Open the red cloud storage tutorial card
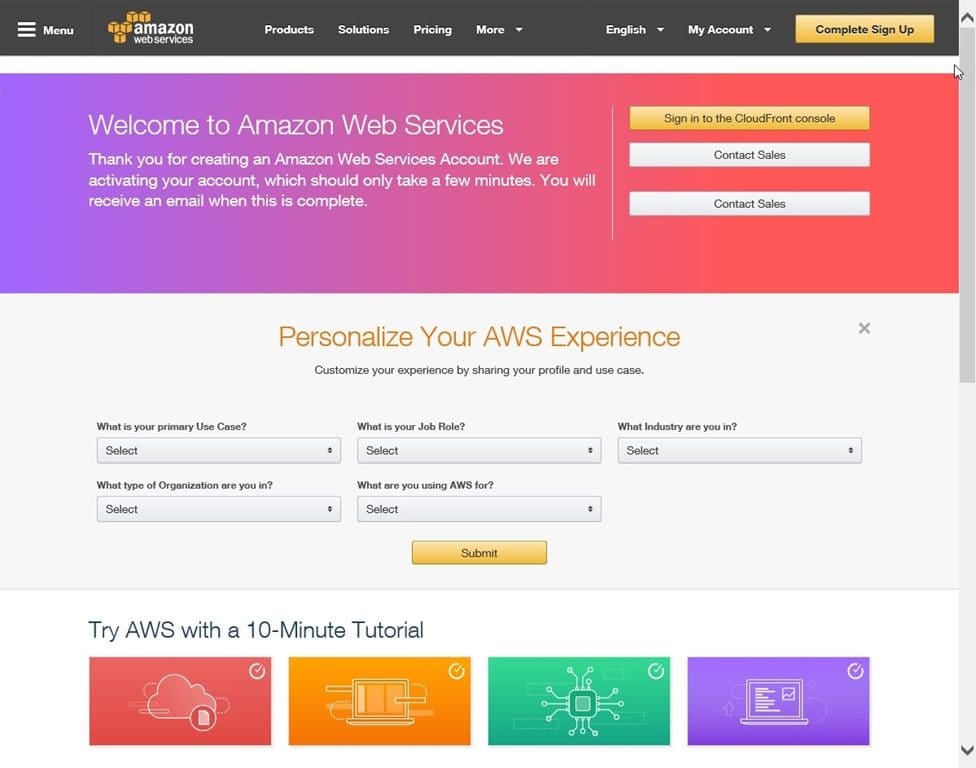Image resolution: width=976 pixels, height=768 pixels. coord(180,701)
